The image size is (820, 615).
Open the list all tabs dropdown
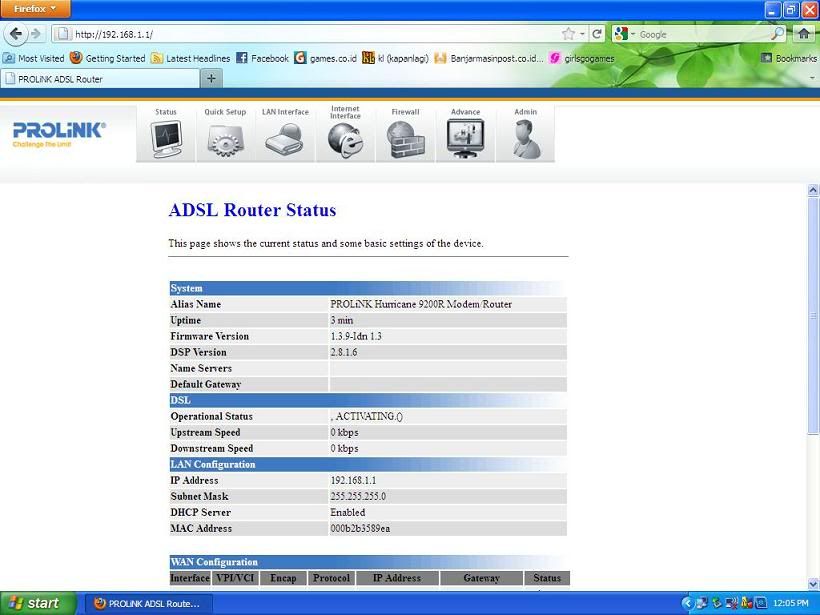[812, 78]
